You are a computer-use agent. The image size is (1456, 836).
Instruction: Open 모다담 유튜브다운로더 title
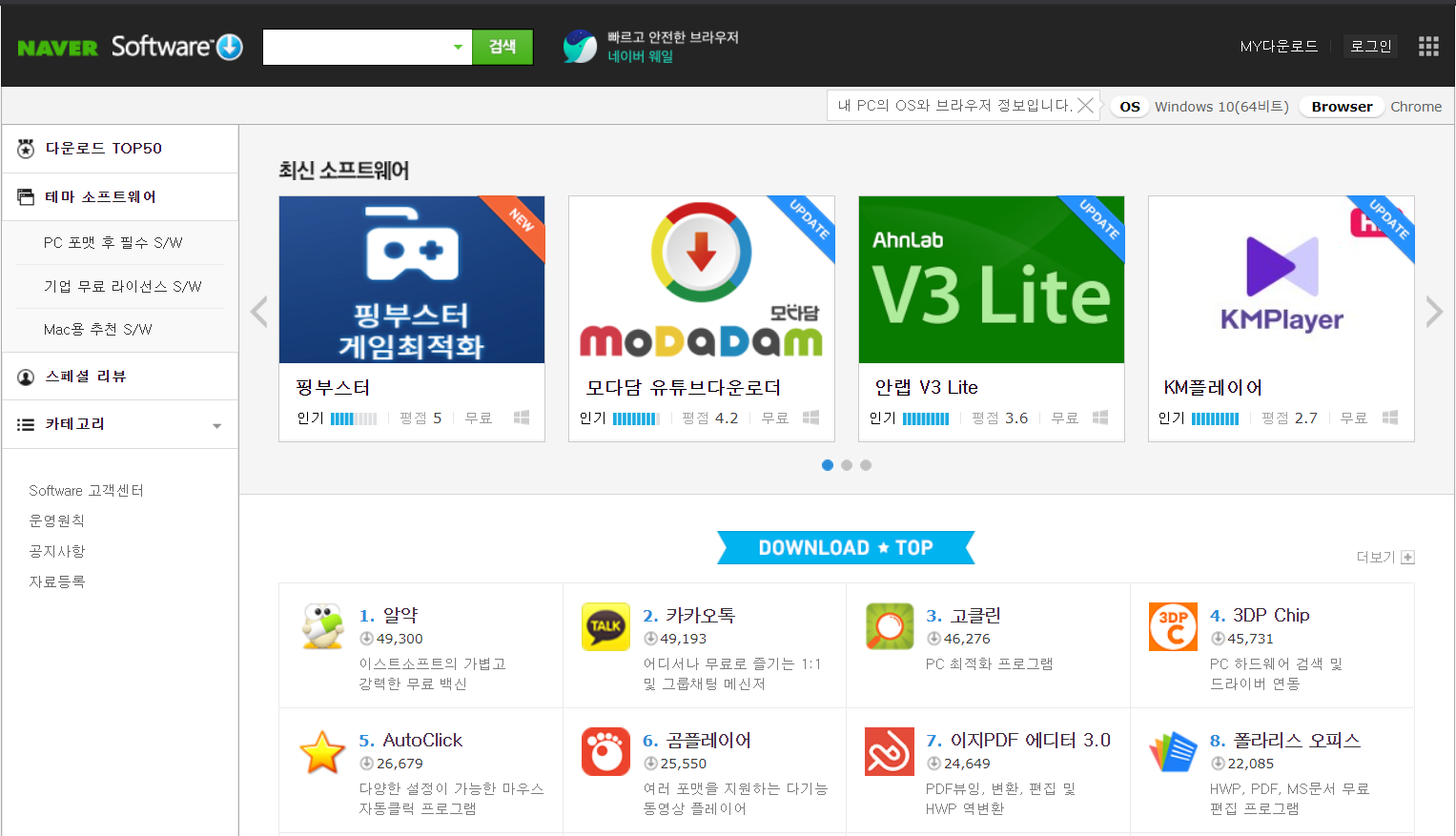684,388
